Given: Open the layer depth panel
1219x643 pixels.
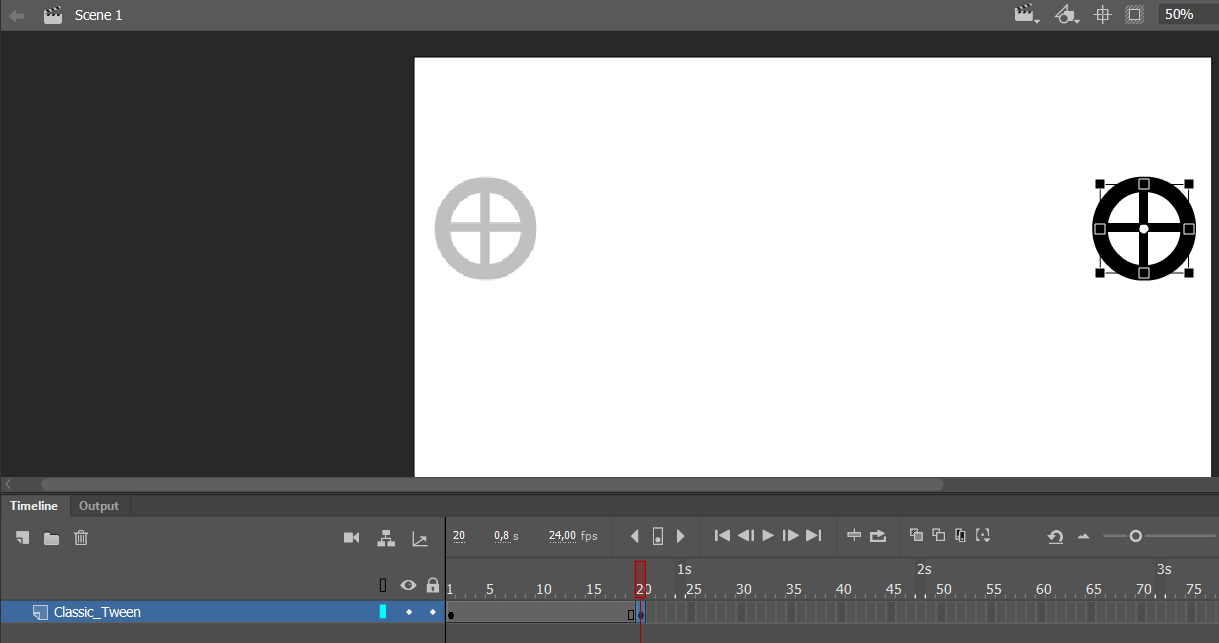Looking at the screenshot, I should coord(420,539).
